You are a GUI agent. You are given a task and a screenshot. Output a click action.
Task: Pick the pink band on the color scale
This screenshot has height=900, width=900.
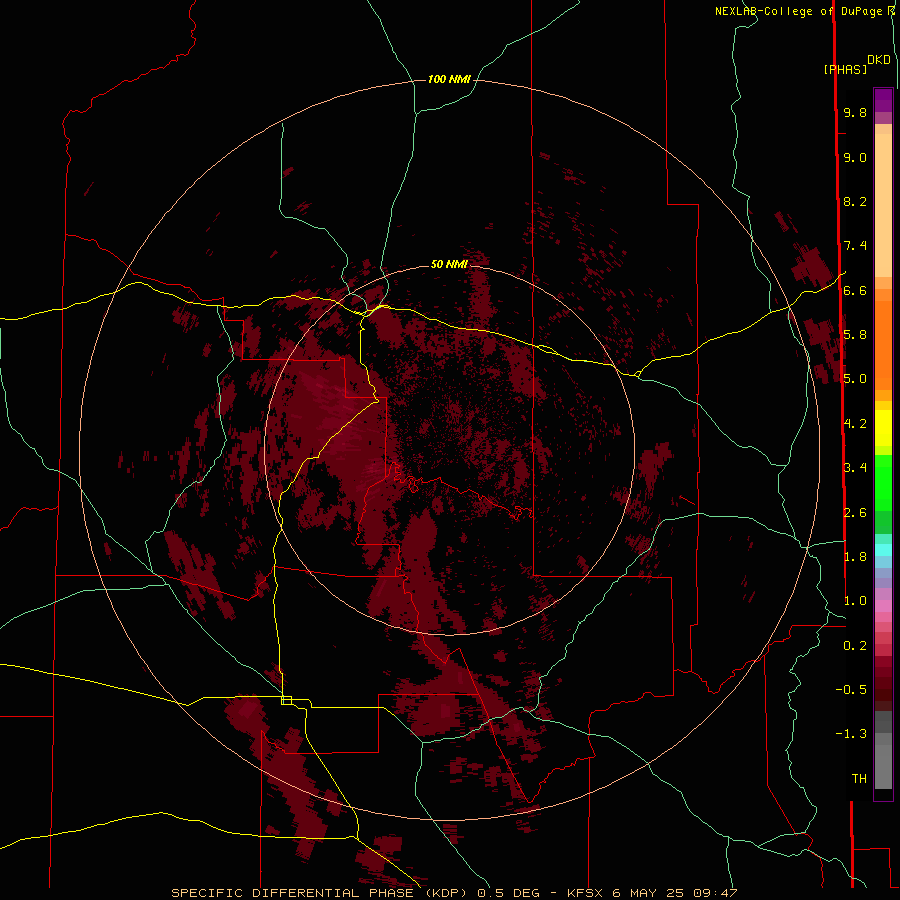tap(883, 606)
